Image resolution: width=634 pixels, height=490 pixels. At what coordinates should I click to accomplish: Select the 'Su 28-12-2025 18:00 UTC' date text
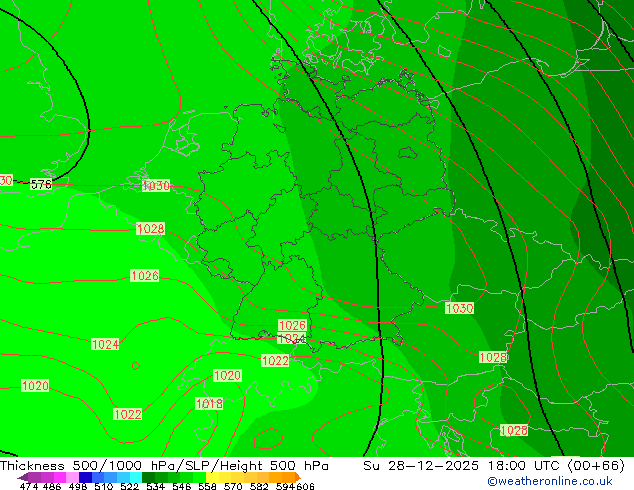(x=461, y=466)
